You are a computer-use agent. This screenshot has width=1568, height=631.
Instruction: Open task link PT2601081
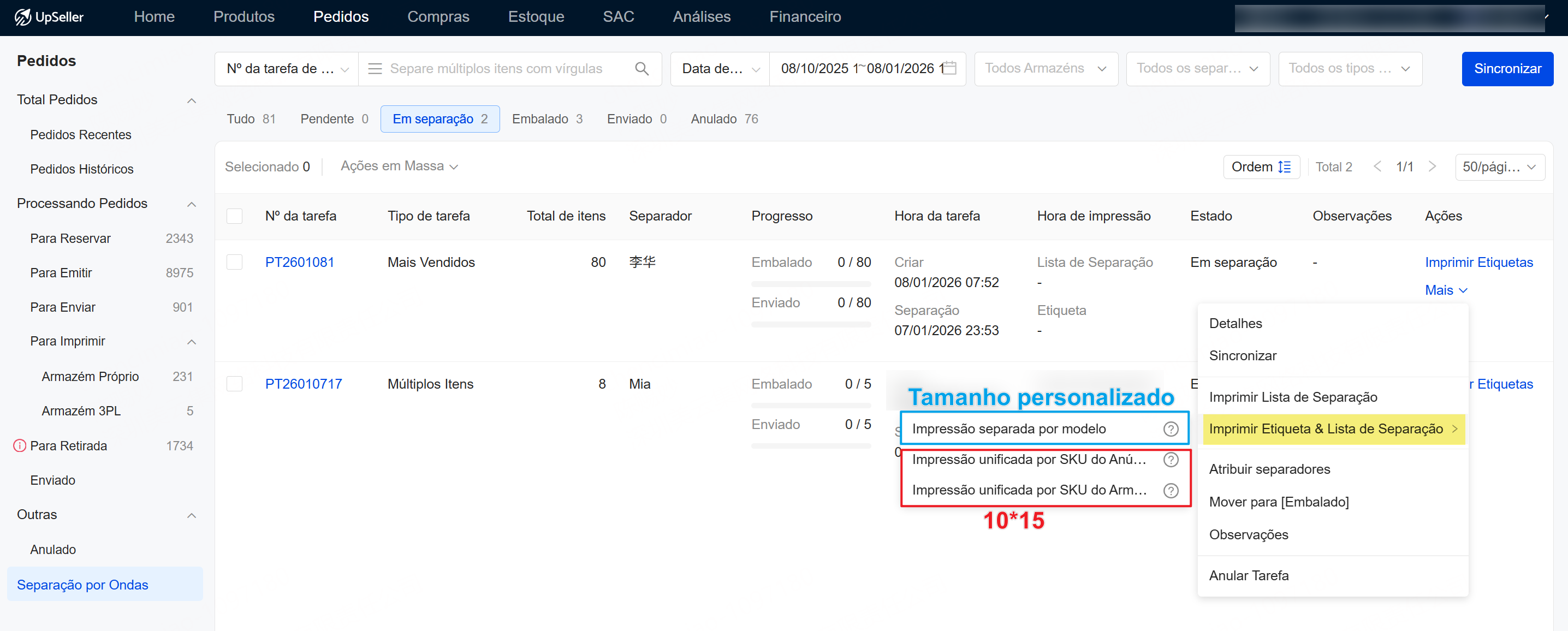tap(300, 262)
